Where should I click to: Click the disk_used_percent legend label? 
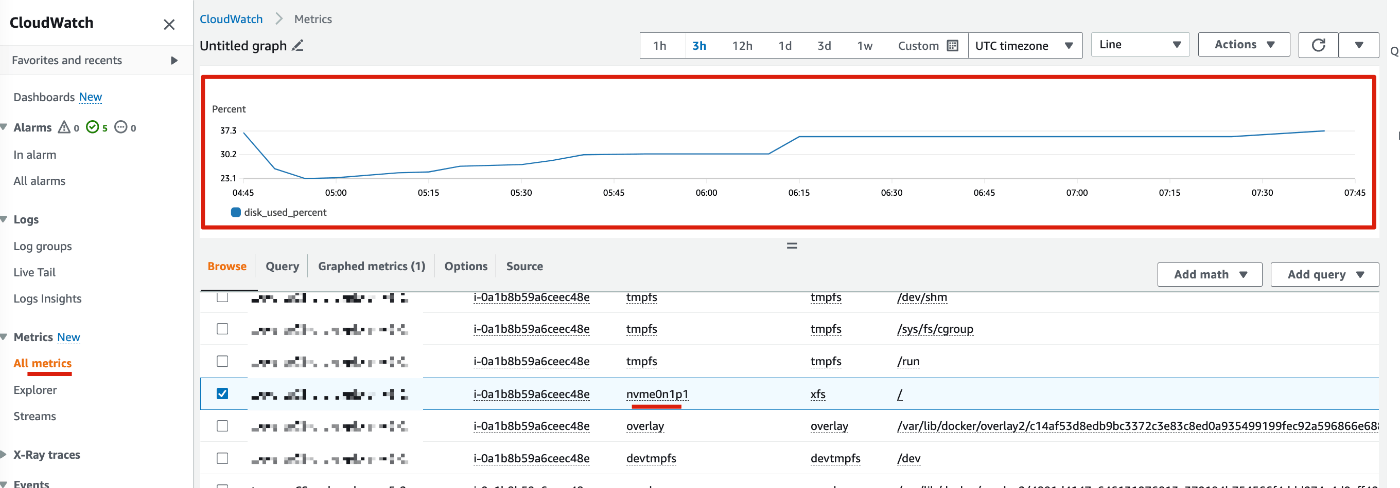286,212
